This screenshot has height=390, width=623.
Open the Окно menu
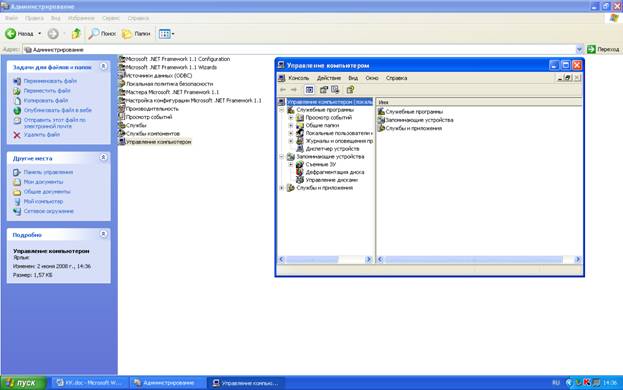[371, 78]
